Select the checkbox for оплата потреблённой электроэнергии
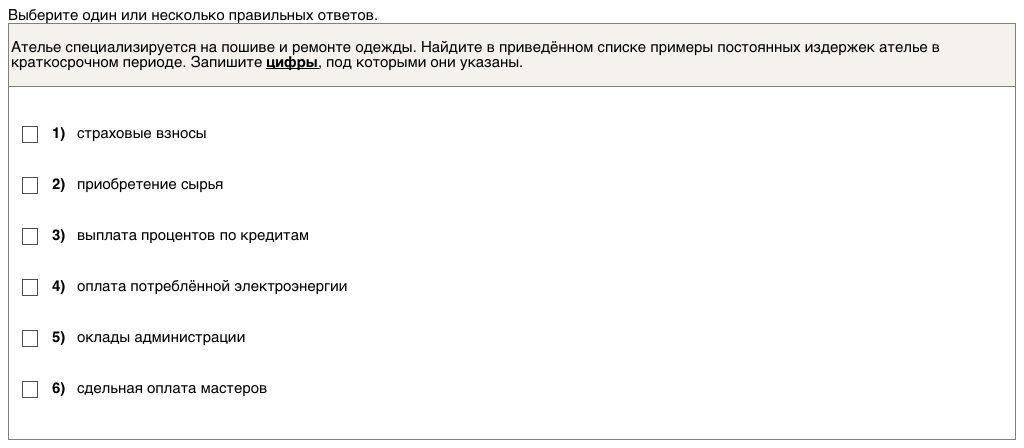Image resolution: width=1024 pixels, height=448 pixels. tap(30, 287)
